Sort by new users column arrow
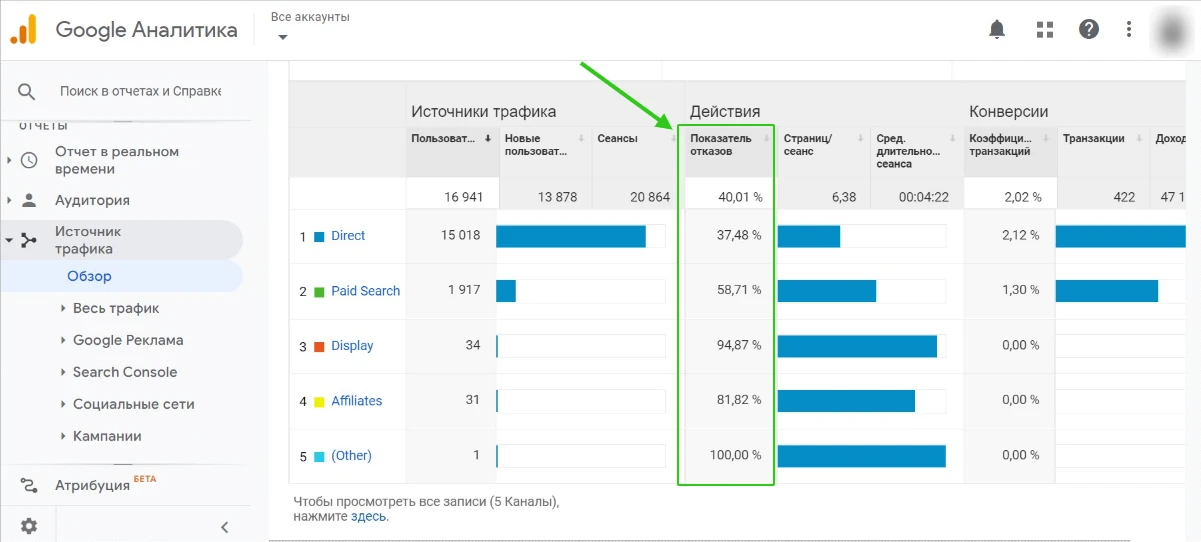The height and width of the screenshot is (542, 1201). [x=581, y=138]
